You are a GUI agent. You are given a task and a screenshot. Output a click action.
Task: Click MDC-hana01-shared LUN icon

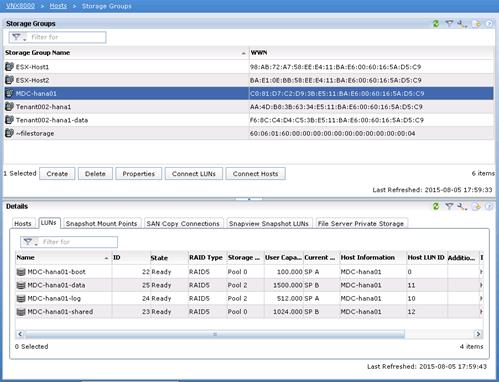coord(21,312)
